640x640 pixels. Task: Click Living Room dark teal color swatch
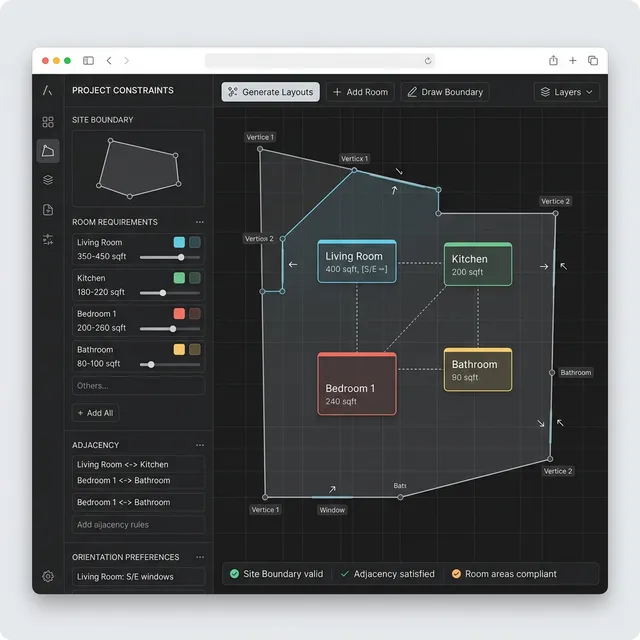(195, 242)
